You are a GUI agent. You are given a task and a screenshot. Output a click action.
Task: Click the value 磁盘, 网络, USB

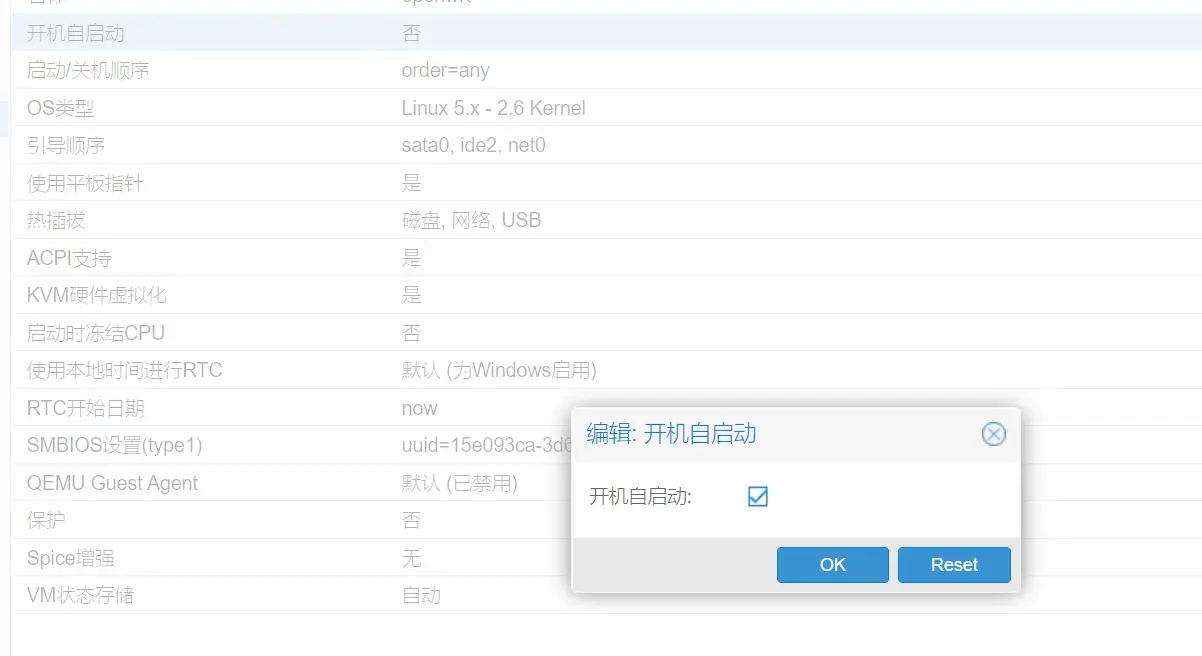471,221
